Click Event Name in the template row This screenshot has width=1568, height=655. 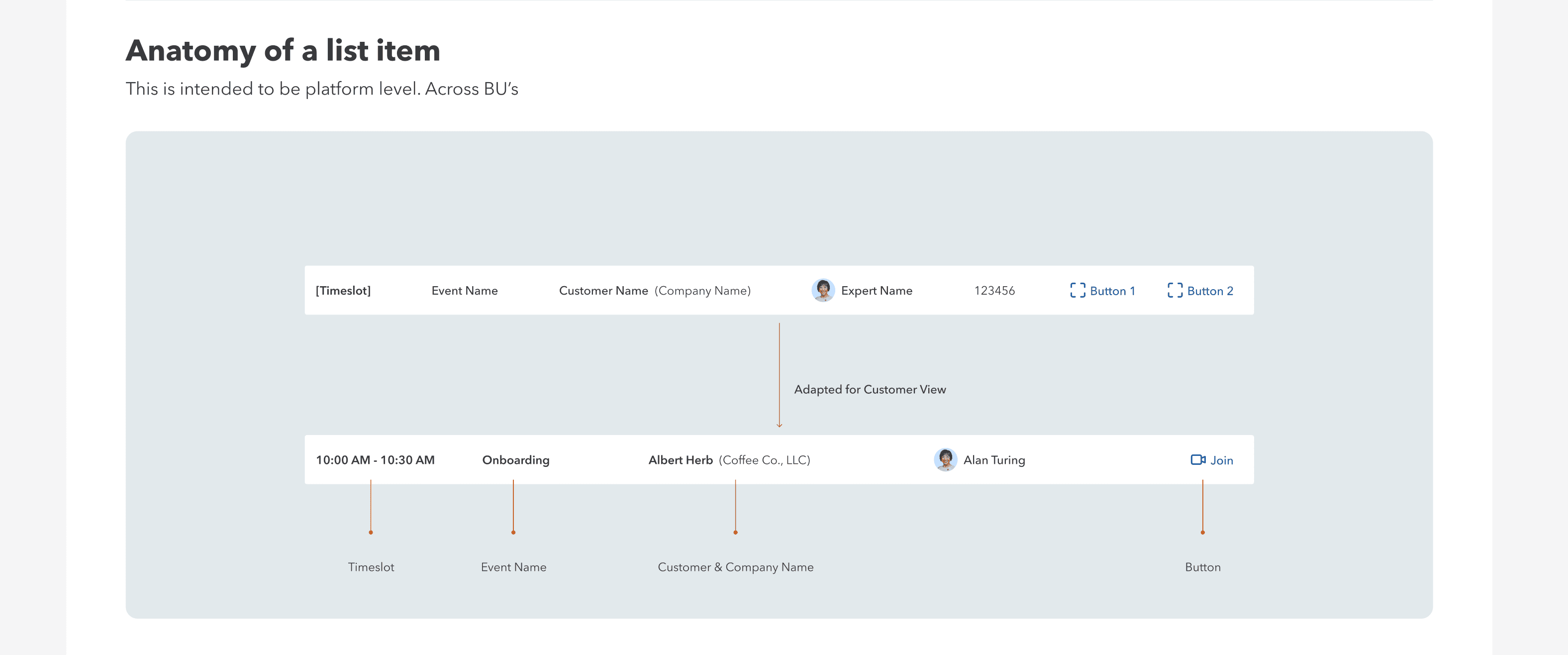click(x=465, y=291)
